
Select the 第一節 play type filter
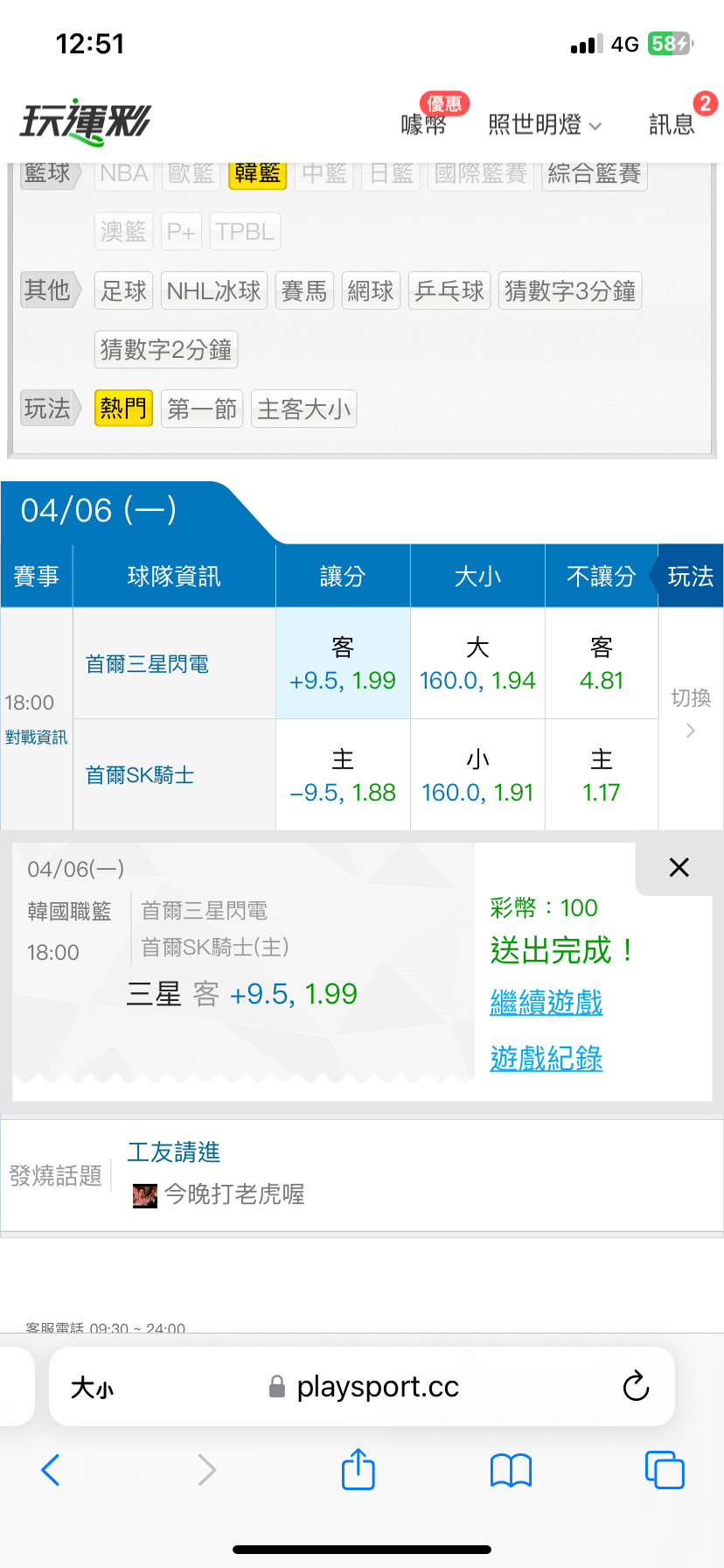202,409
